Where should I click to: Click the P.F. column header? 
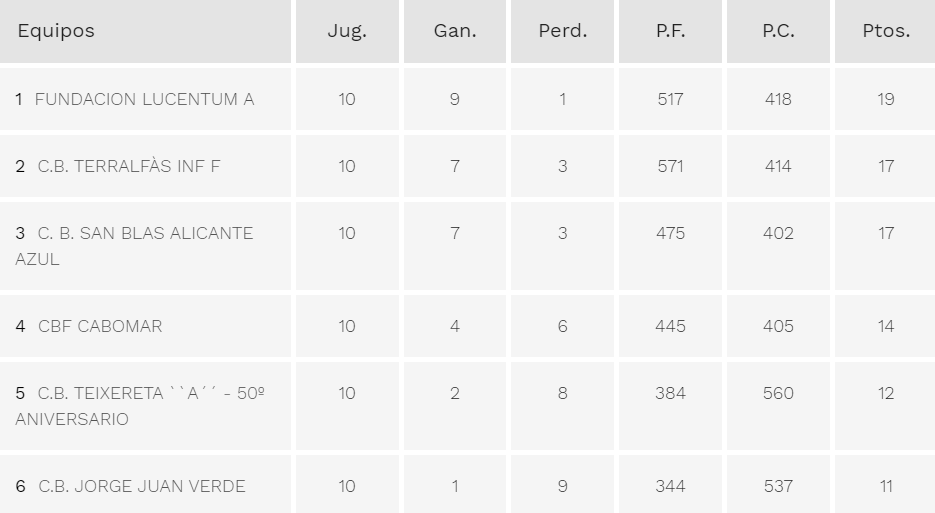tap(670, 31)
